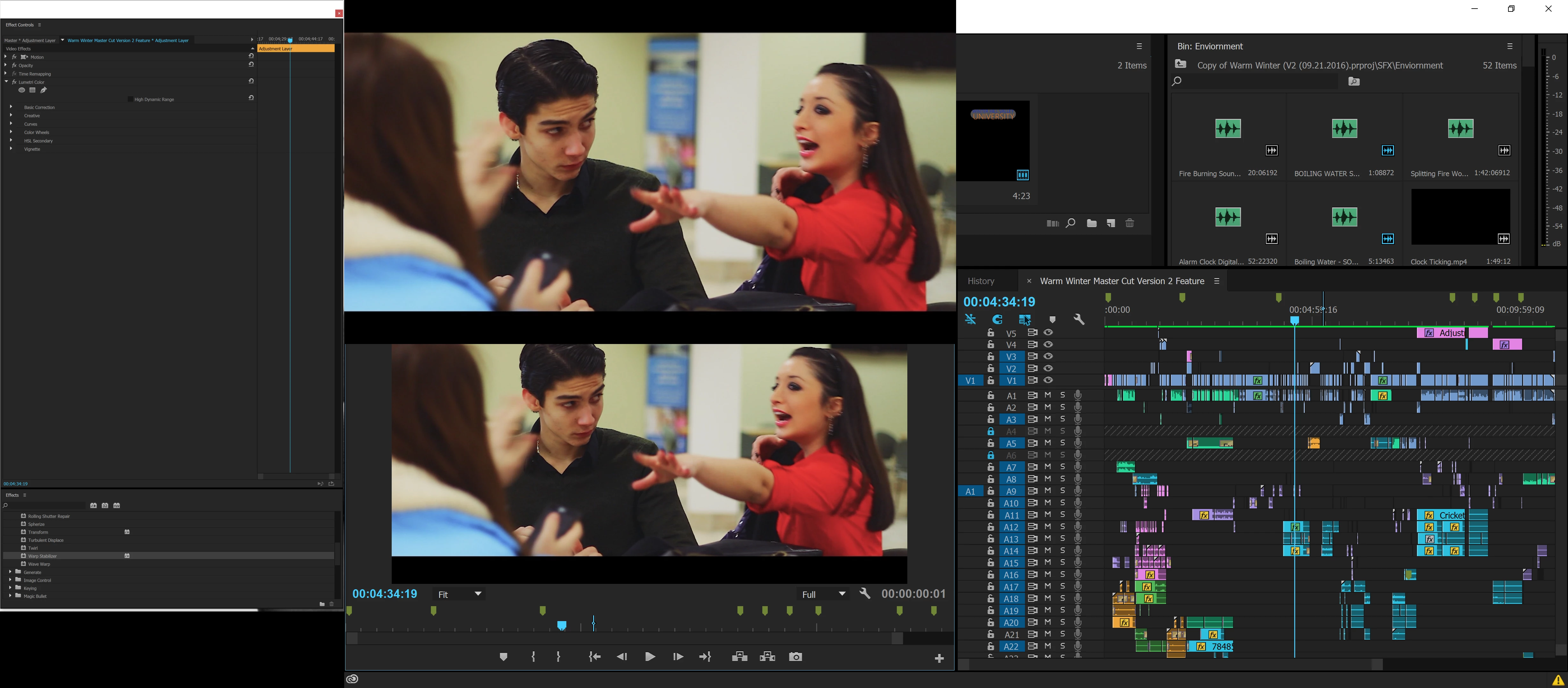This screenshot has height=688, width=1568.
Task: Expand the Basic Correction section
Action: (11, 107)
